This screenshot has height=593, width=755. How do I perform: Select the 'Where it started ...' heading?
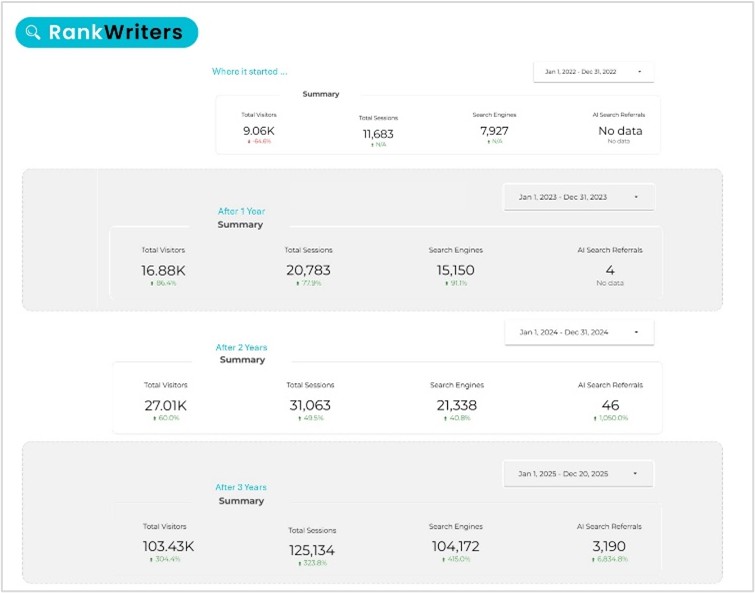tap(250, 72)
